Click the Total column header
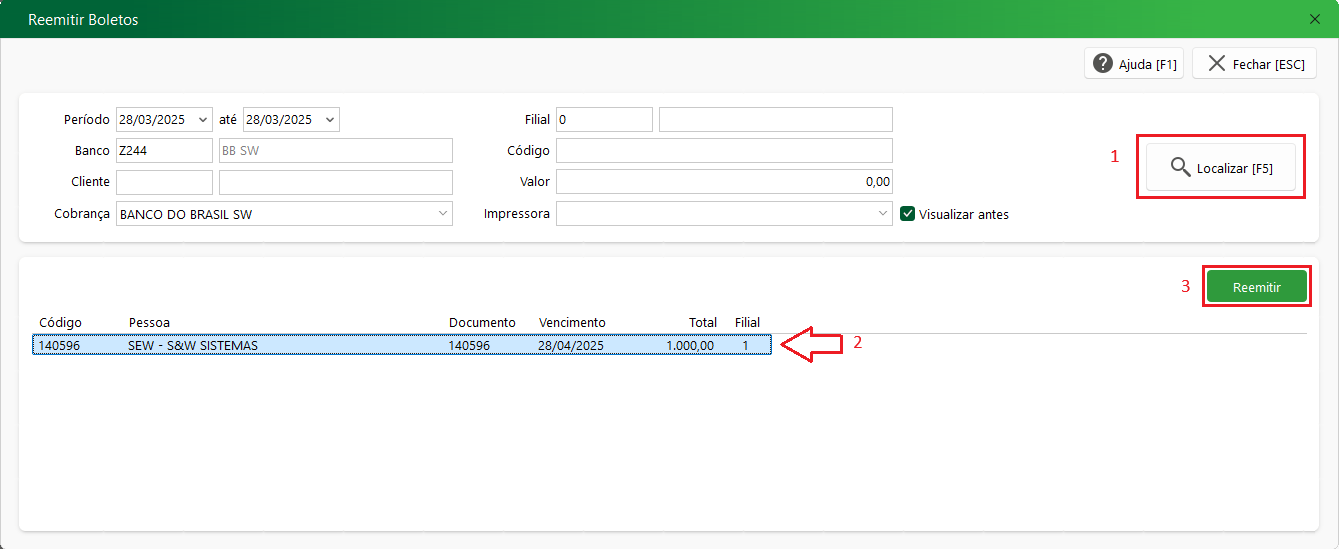 click(702, 322)
